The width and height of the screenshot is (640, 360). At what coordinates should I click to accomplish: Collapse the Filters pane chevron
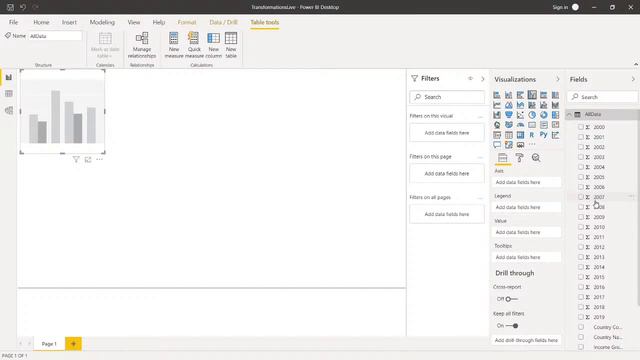pyautogui.click(x=482, y=79)
